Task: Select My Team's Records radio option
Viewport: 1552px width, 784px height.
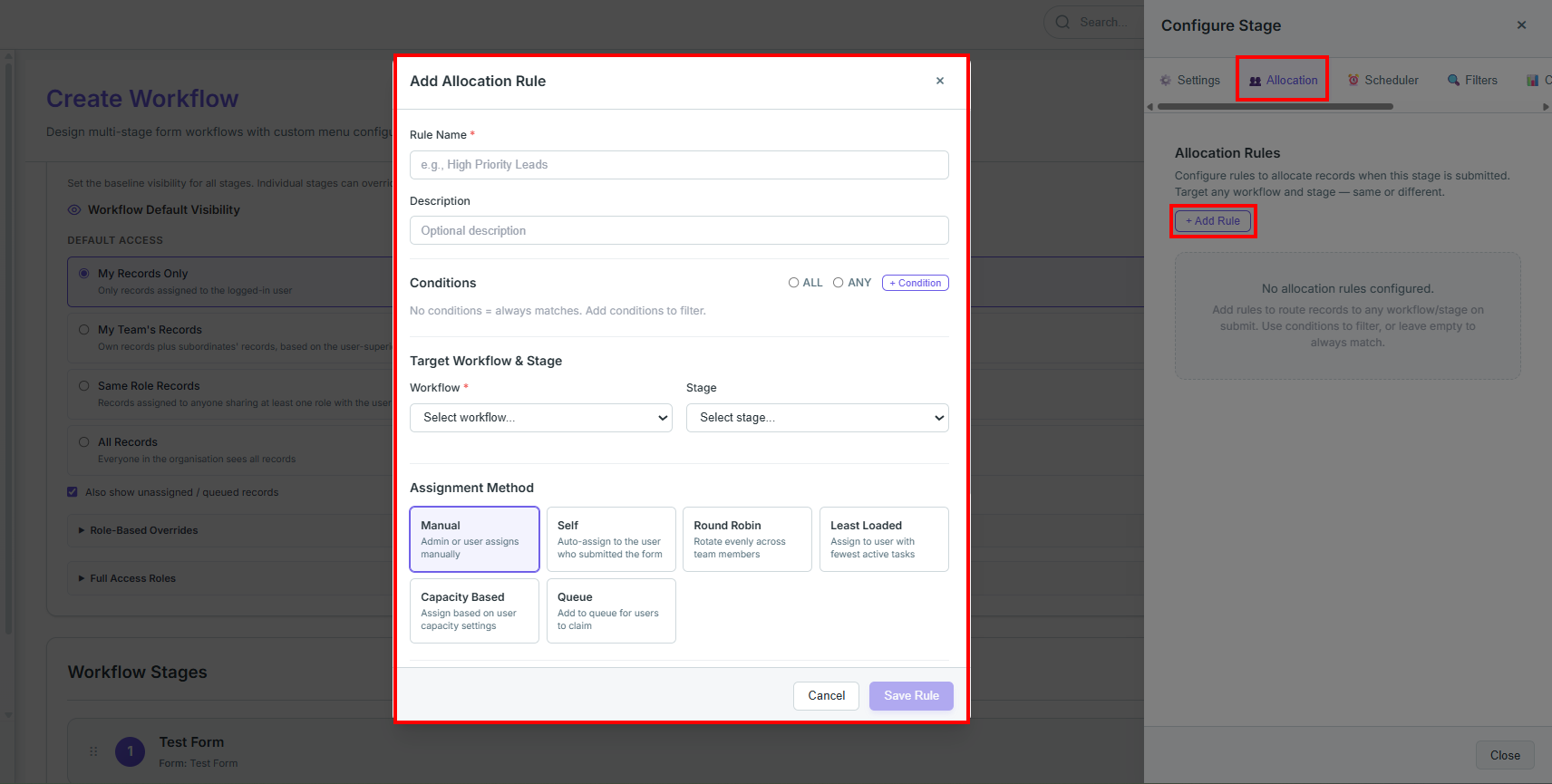Action: click(84, 330)
